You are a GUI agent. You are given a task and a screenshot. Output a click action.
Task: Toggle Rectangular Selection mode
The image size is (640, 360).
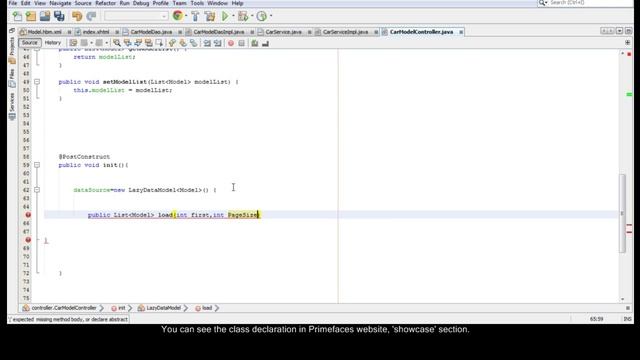(159, 43)
